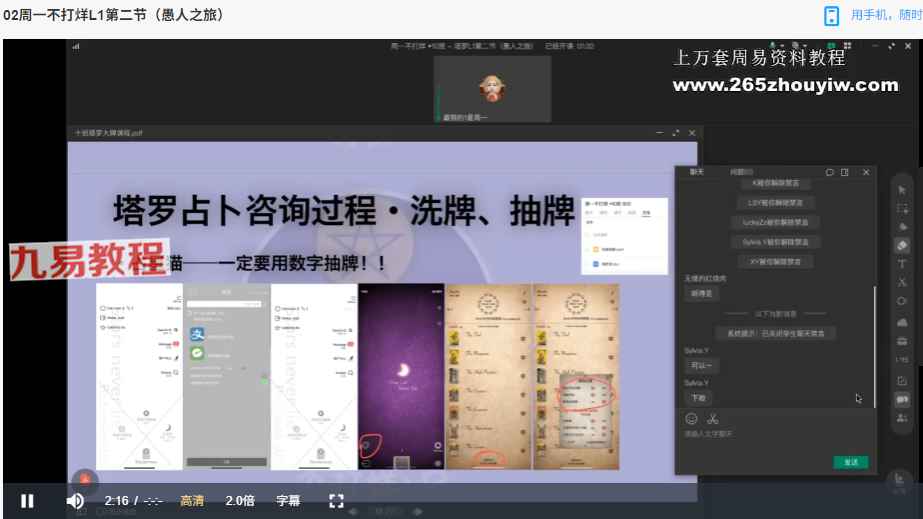Click the green 发送 send button
Viewport: 923px width, 519px height.
click(x=850, y=462)
